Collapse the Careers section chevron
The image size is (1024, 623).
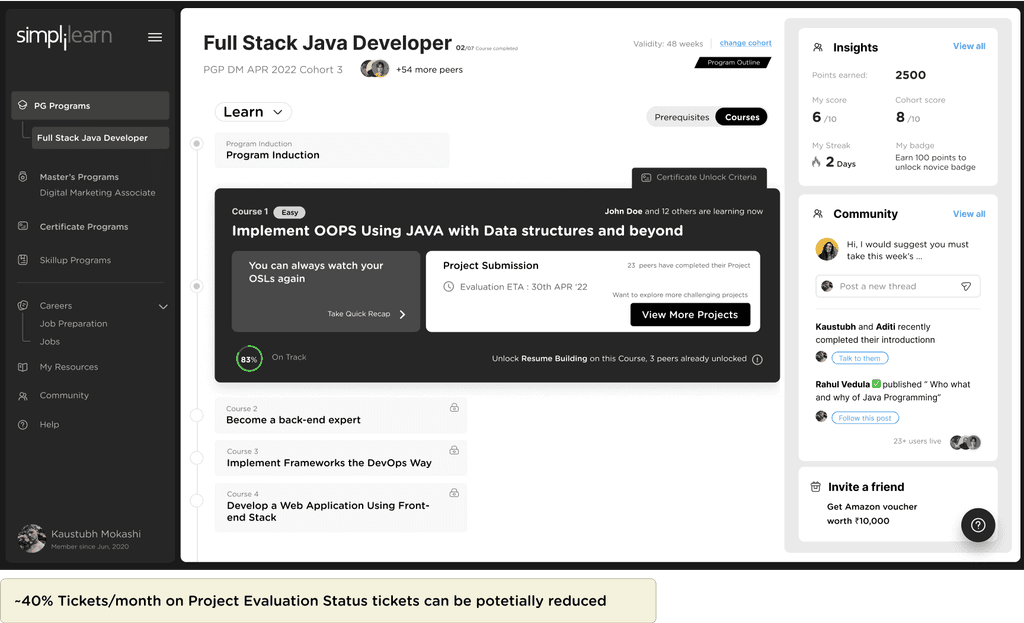[x=163, y=306]
